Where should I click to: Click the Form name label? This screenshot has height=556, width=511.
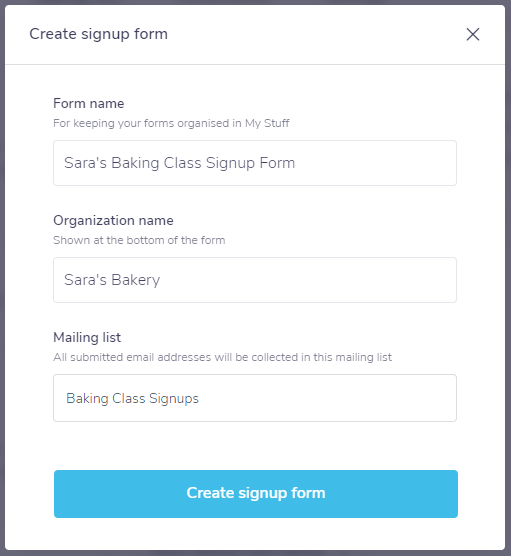coord(89,104)
